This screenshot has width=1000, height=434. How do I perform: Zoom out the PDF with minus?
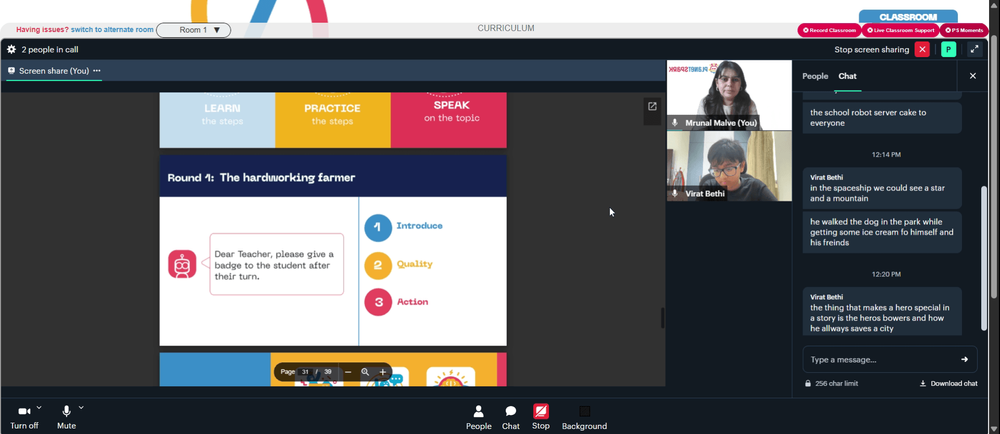point(348,372)
